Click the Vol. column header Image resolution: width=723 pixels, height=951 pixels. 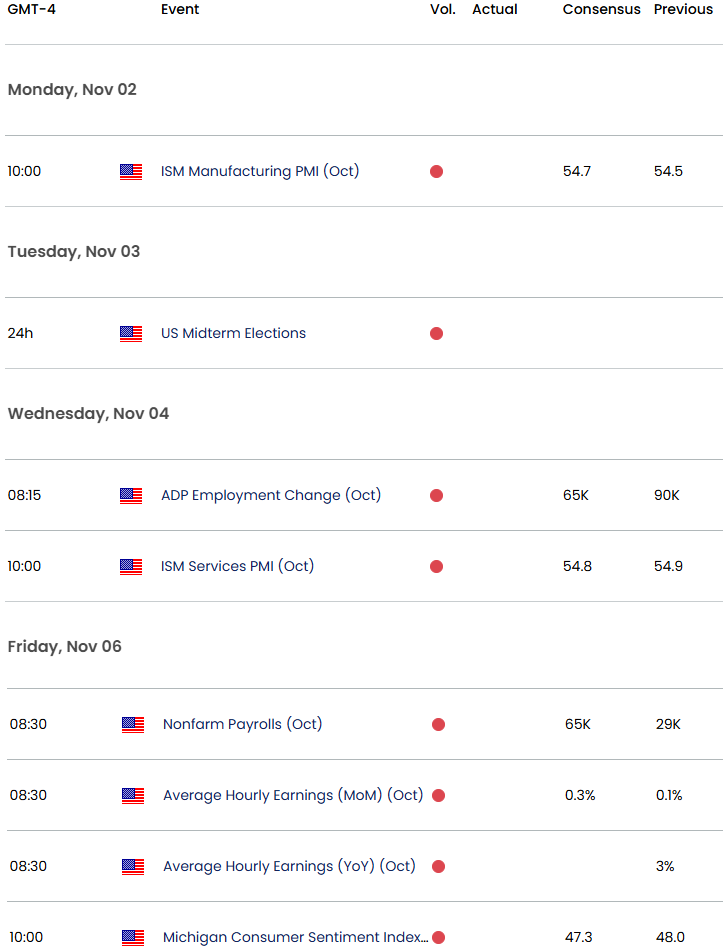click(443, 9)
